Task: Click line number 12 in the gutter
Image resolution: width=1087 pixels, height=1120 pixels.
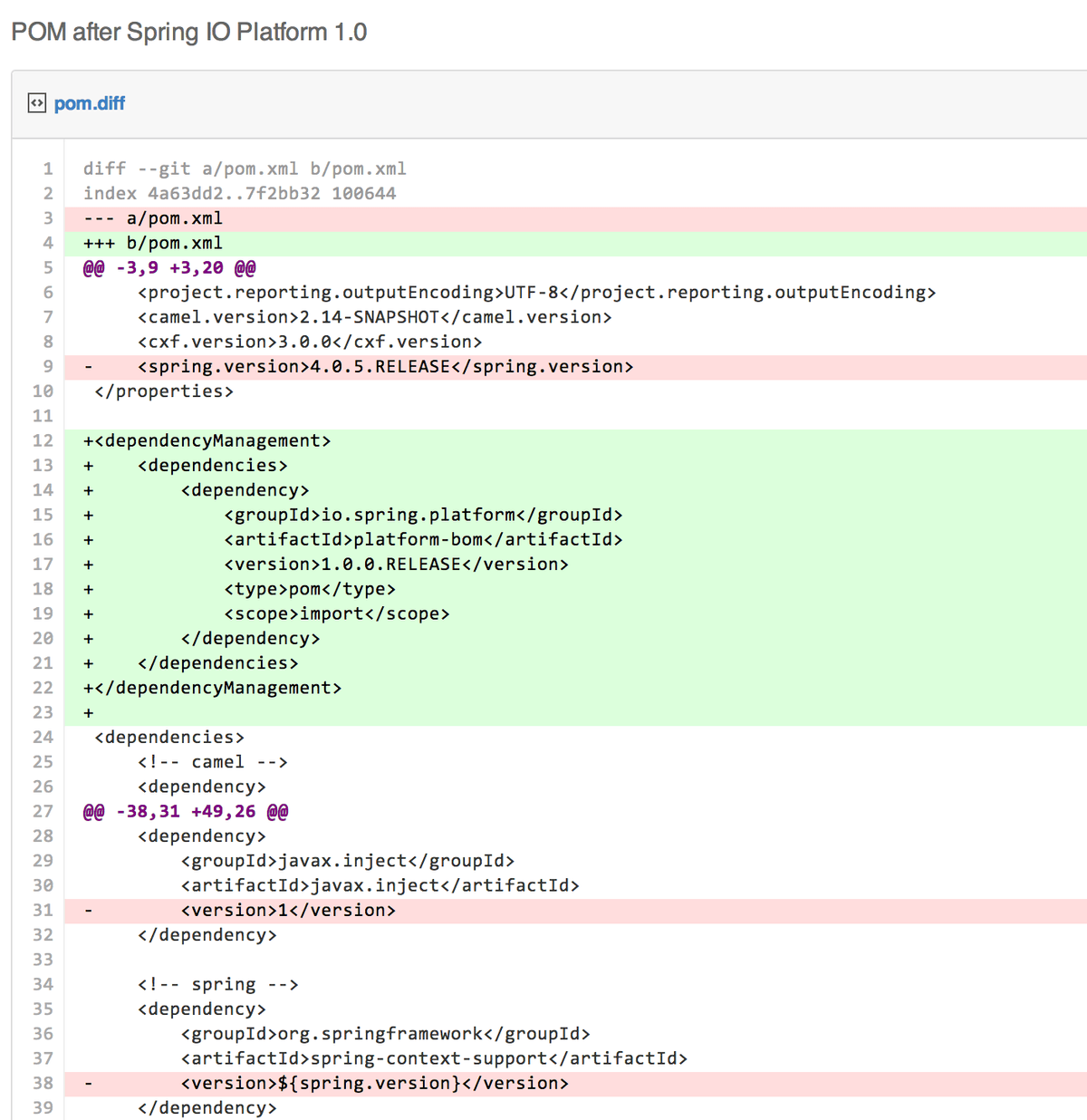Action: (x=43, y=441)
